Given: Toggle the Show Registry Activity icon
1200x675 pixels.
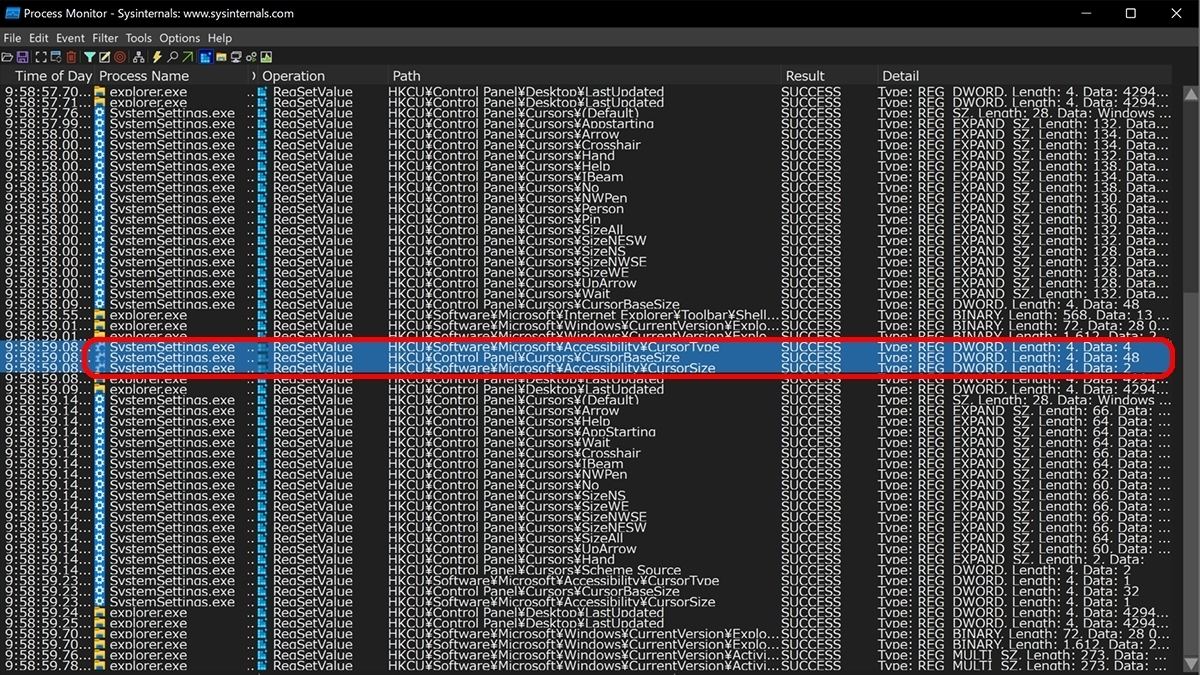Looking at the screenshot, I should (206, 57).
